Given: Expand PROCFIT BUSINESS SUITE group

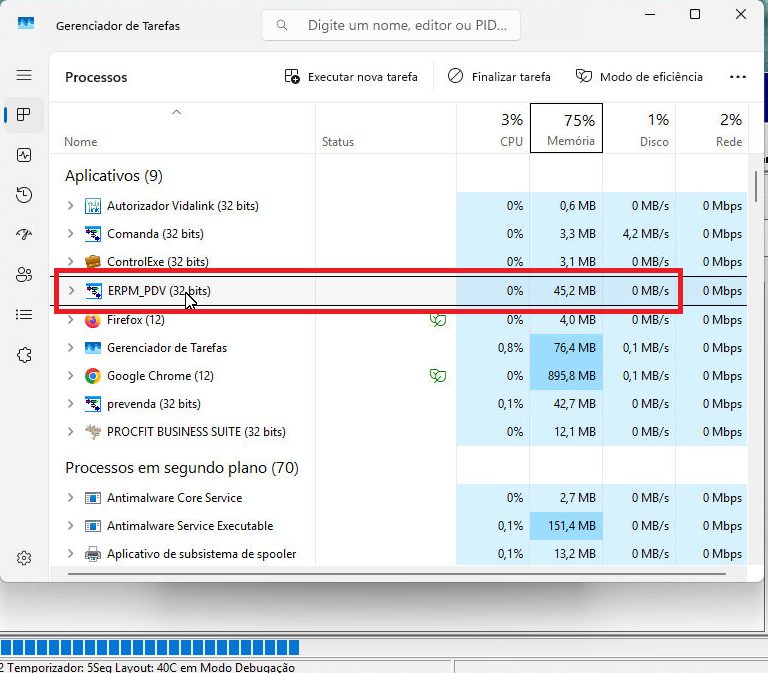Looking at the screenshot, I should point(71,432).
